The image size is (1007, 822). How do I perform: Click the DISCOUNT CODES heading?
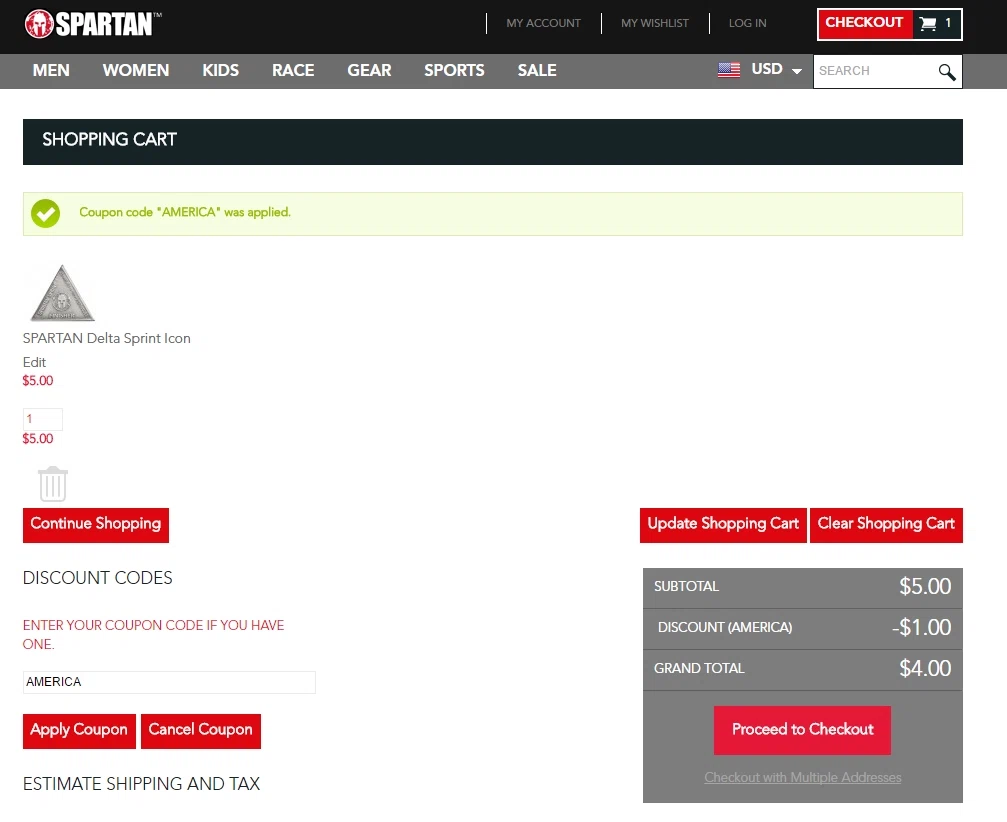click(x=98, y=578)
